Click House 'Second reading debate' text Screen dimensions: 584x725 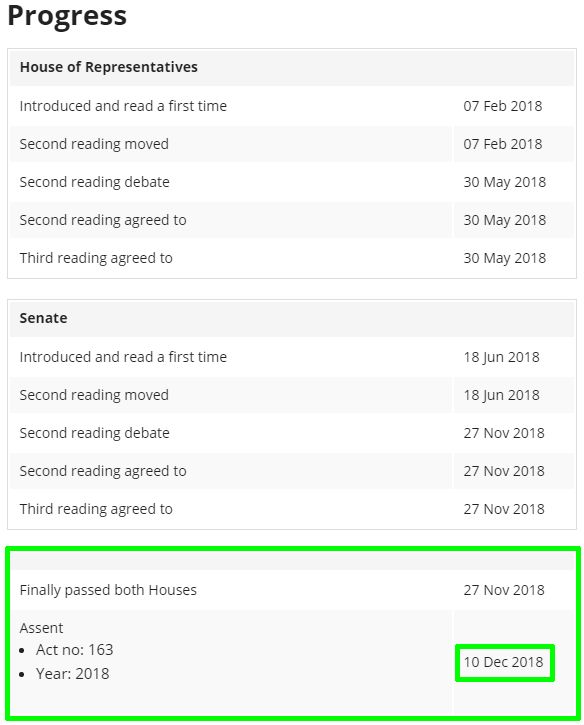[94, 182]
